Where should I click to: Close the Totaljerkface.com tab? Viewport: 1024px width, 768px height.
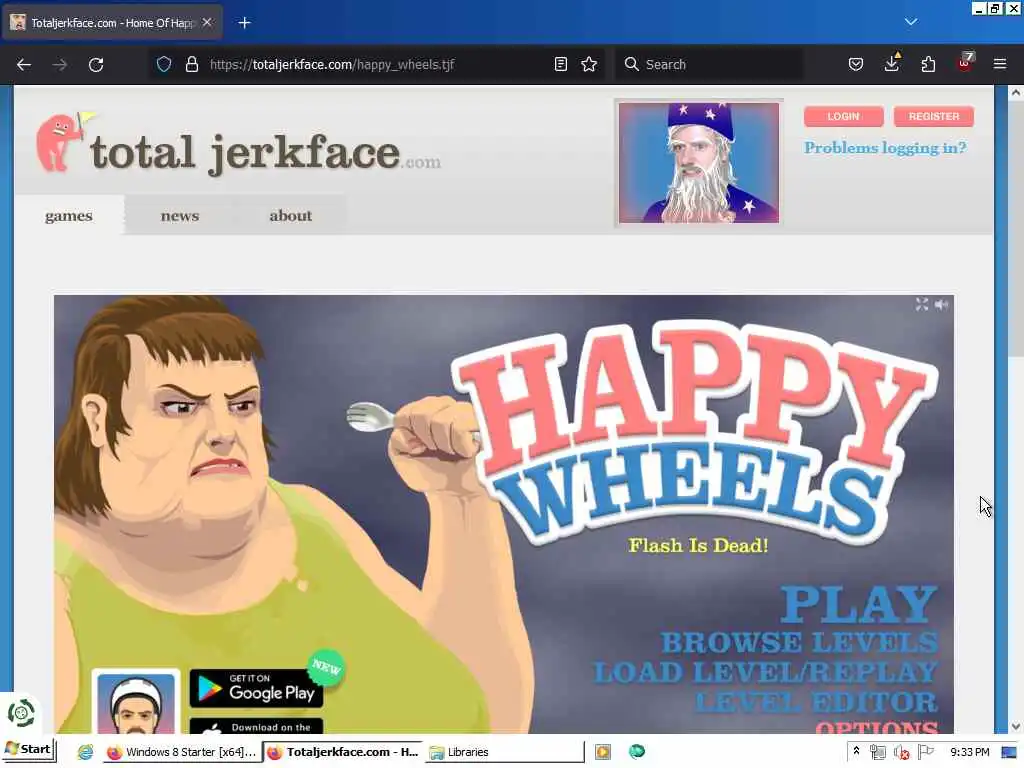tap(207, 22)
